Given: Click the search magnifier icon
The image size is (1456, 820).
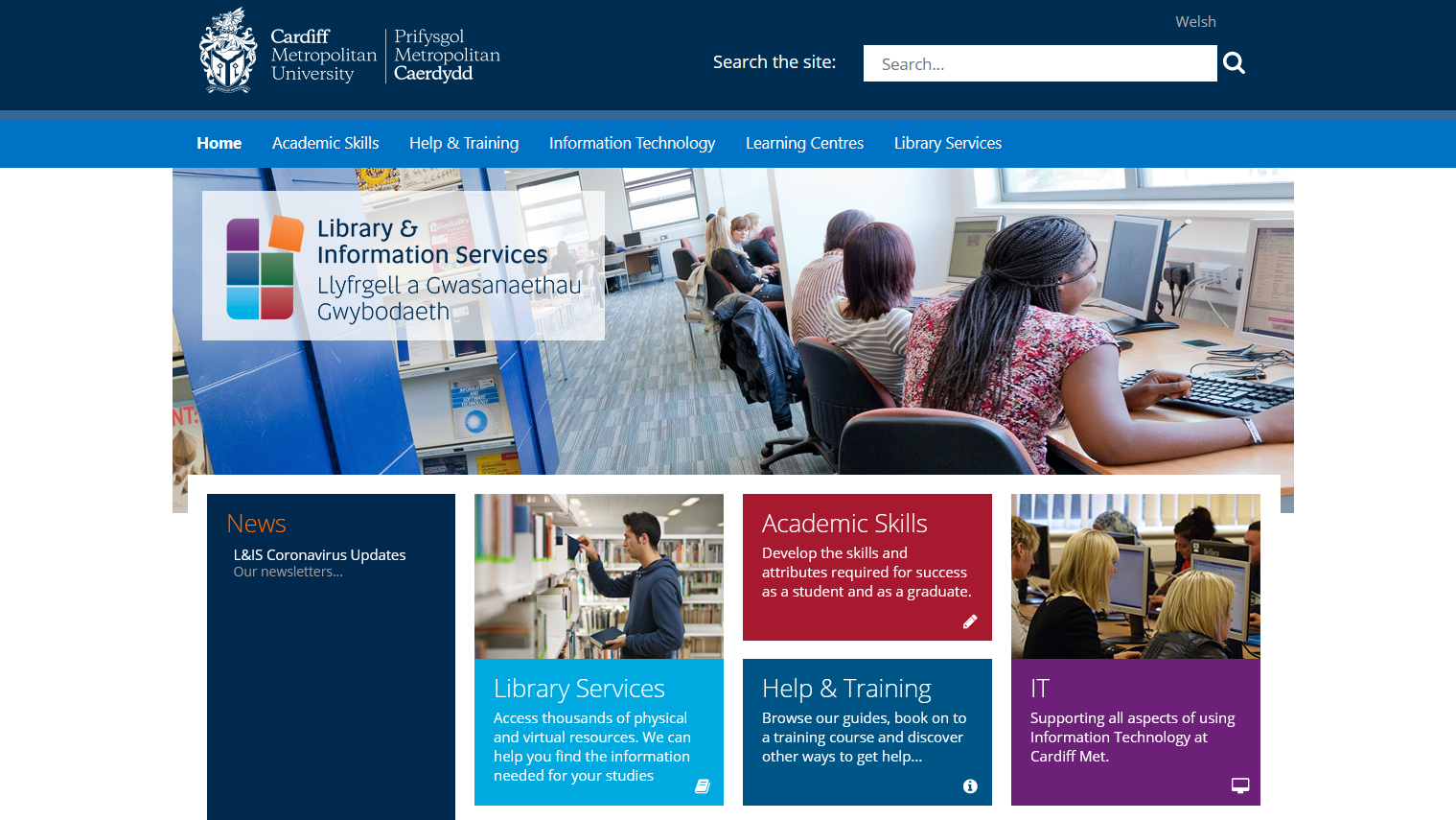Looking at the screenshot, I should 1234,63.
